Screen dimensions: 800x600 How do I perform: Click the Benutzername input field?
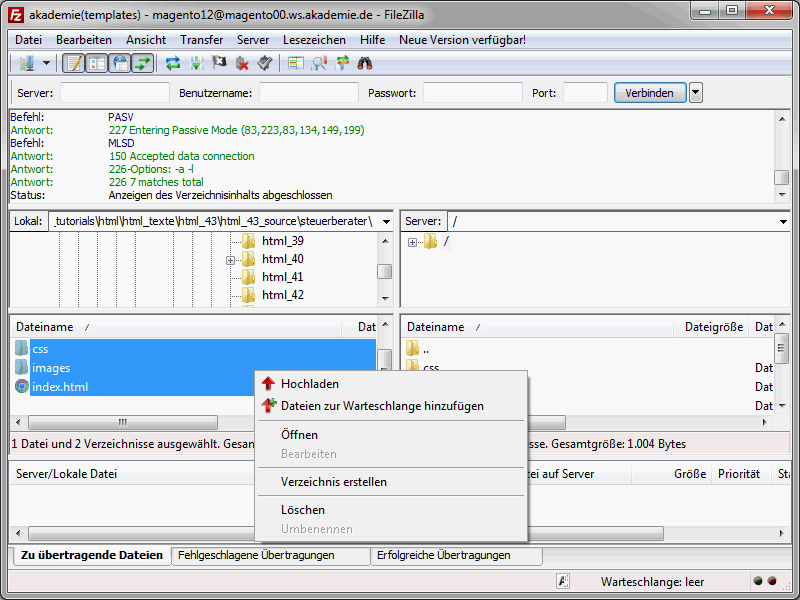tap(309, 93)
